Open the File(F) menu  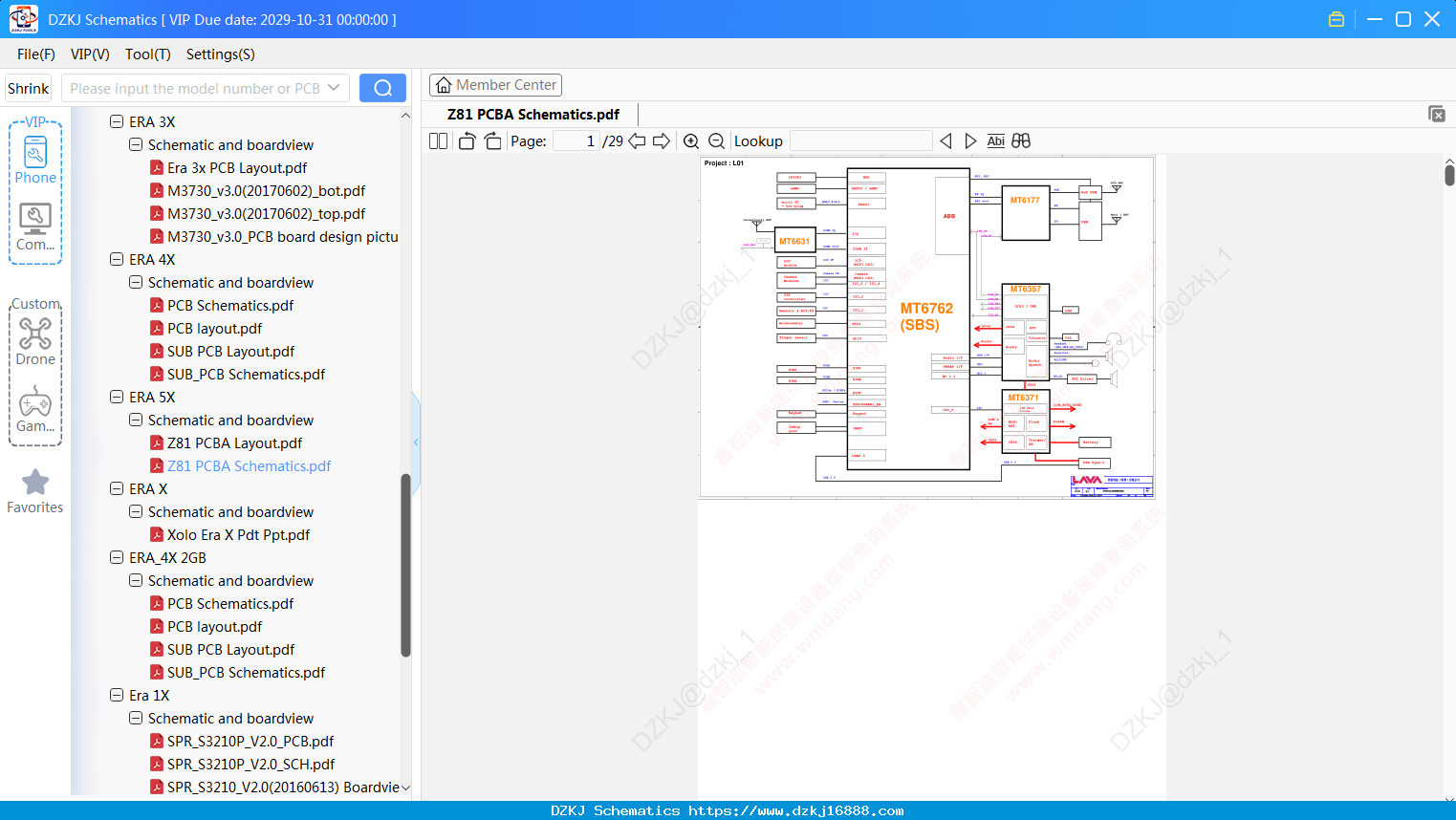pyautogui.click(x=36, y=54)
